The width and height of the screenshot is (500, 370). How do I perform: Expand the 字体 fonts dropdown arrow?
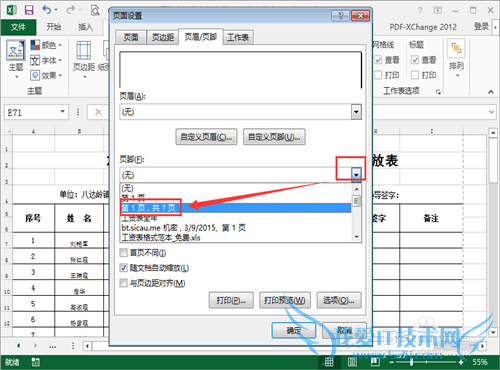tap(60, 61)
